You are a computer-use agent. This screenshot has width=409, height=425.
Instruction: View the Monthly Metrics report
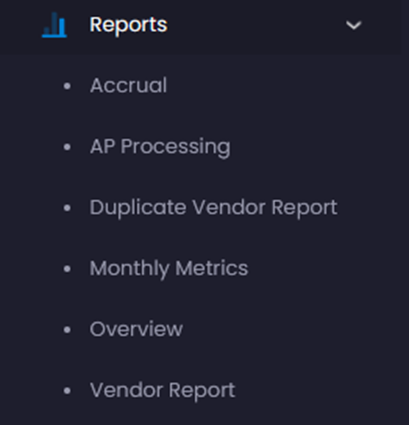(x=169, y=269)
